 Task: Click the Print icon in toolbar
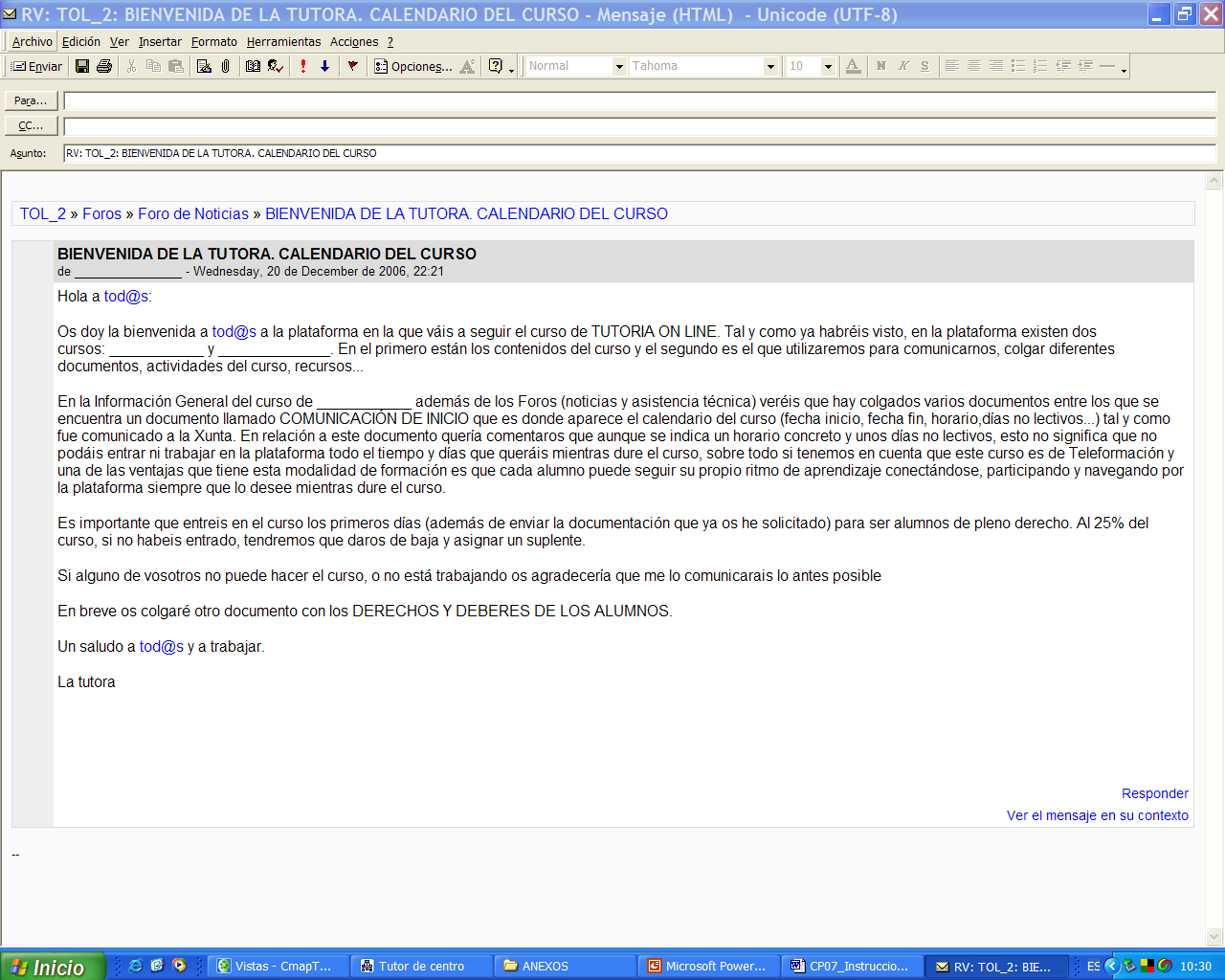pos(104,66)
